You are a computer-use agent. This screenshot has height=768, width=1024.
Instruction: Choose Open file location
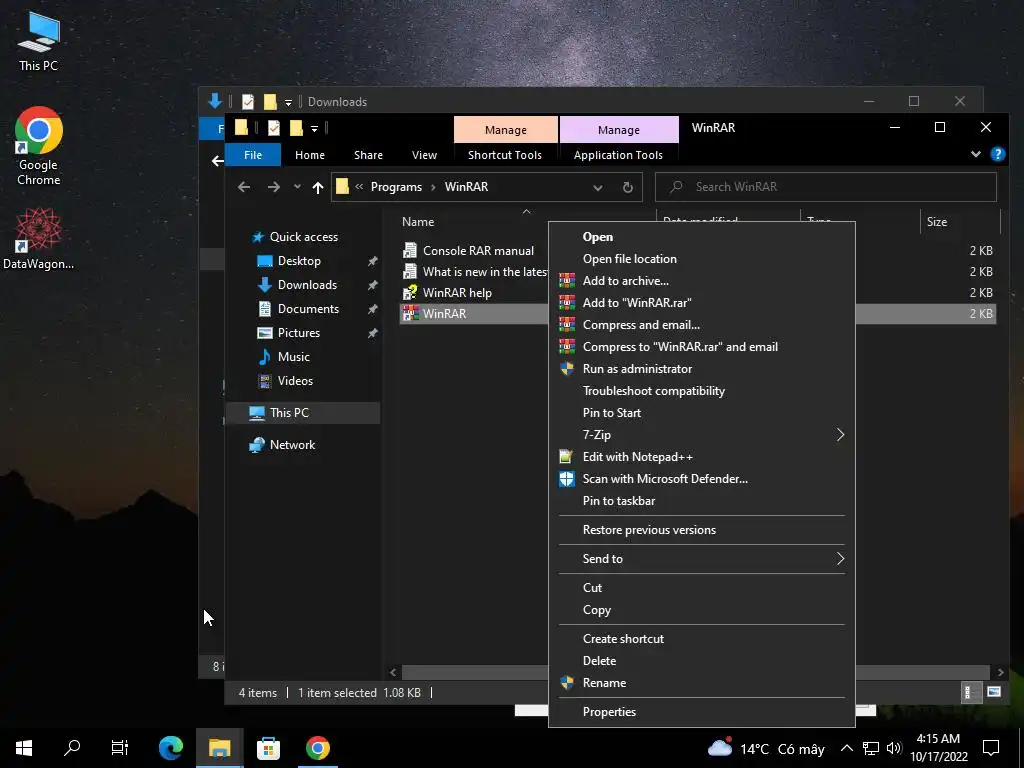(702, 259)
